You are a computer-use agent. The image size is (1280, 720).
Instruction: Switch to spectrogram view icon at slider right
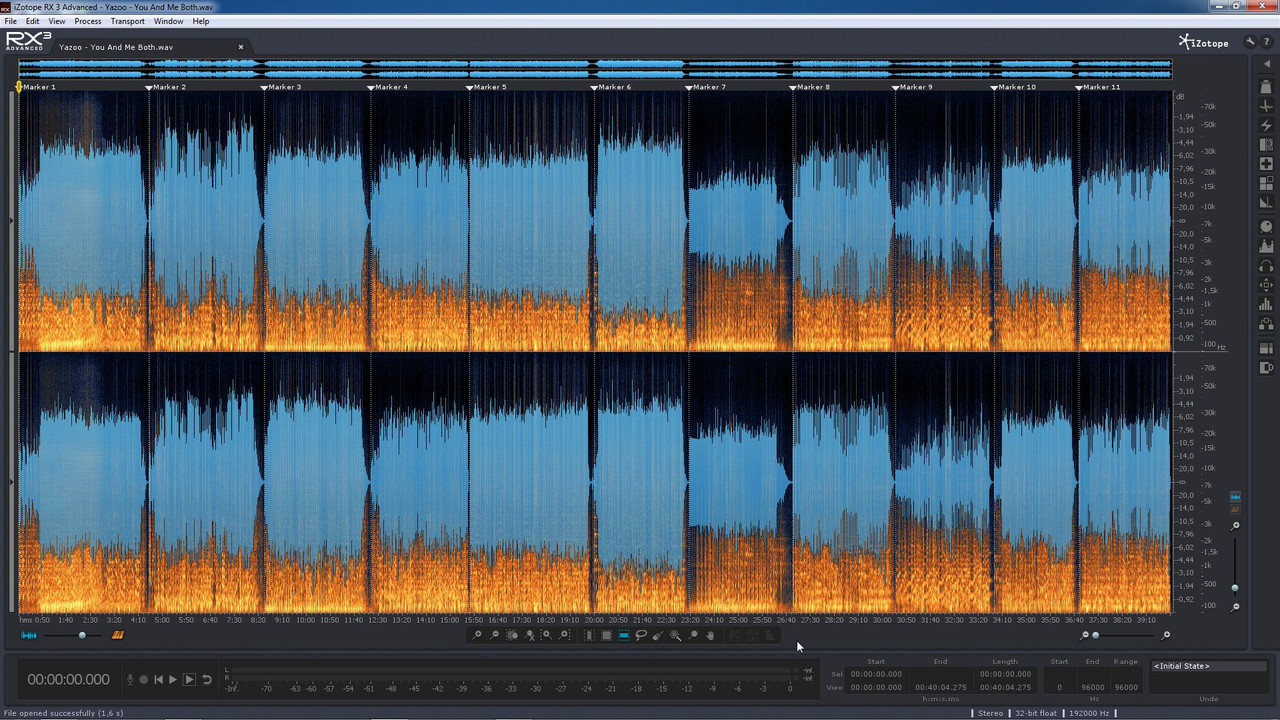tap(117, 635)
